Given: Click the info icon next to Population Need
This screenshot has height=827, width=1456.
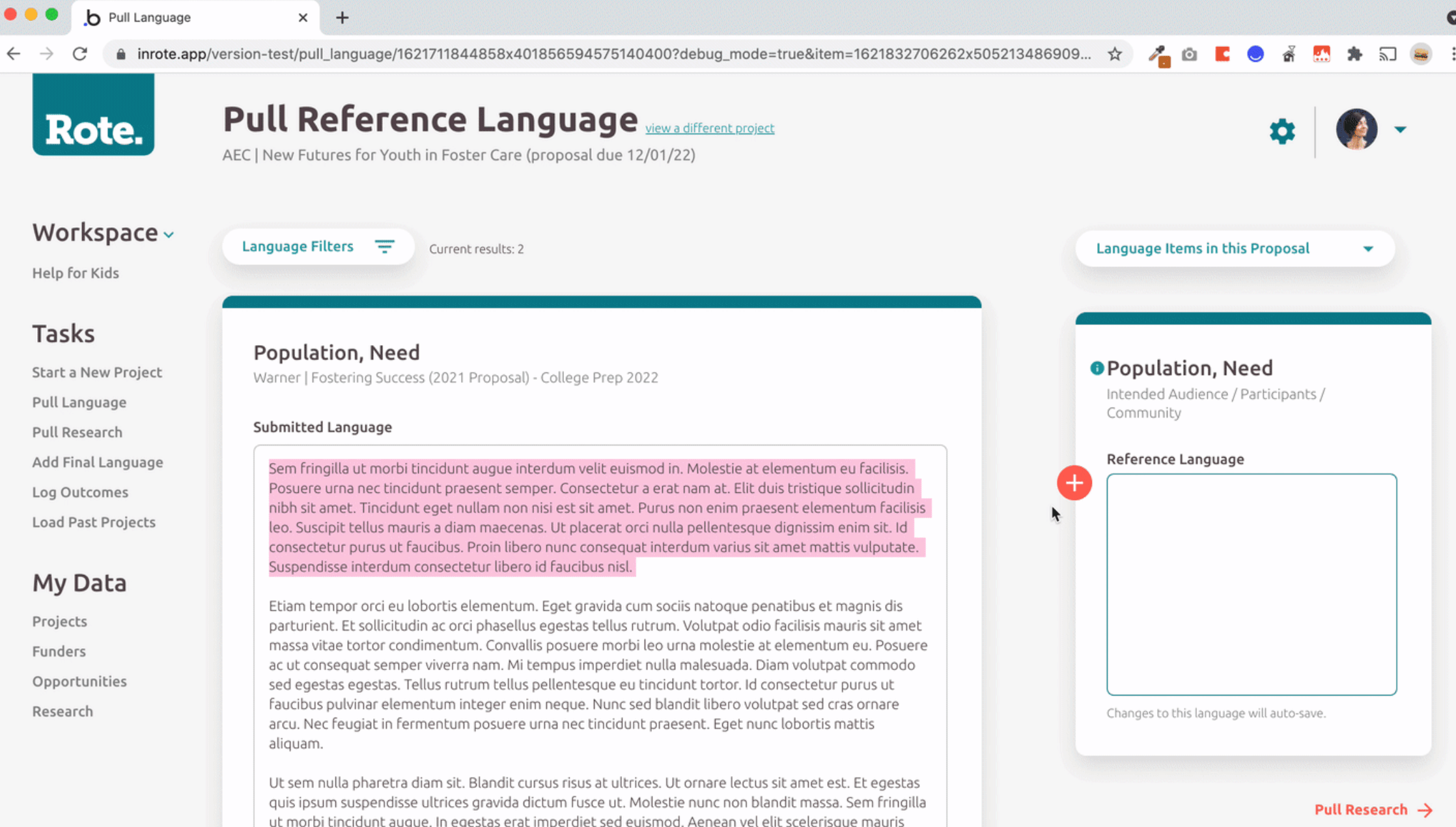Looking at the screenshot, I should (x=1097, y=367).
